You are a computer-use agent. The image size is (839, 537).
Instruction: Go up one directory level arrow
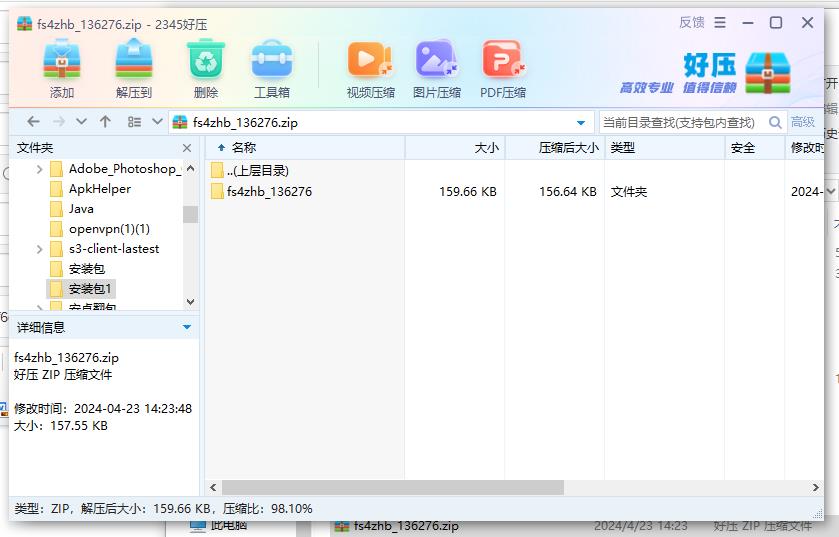[x=105, y=121]
